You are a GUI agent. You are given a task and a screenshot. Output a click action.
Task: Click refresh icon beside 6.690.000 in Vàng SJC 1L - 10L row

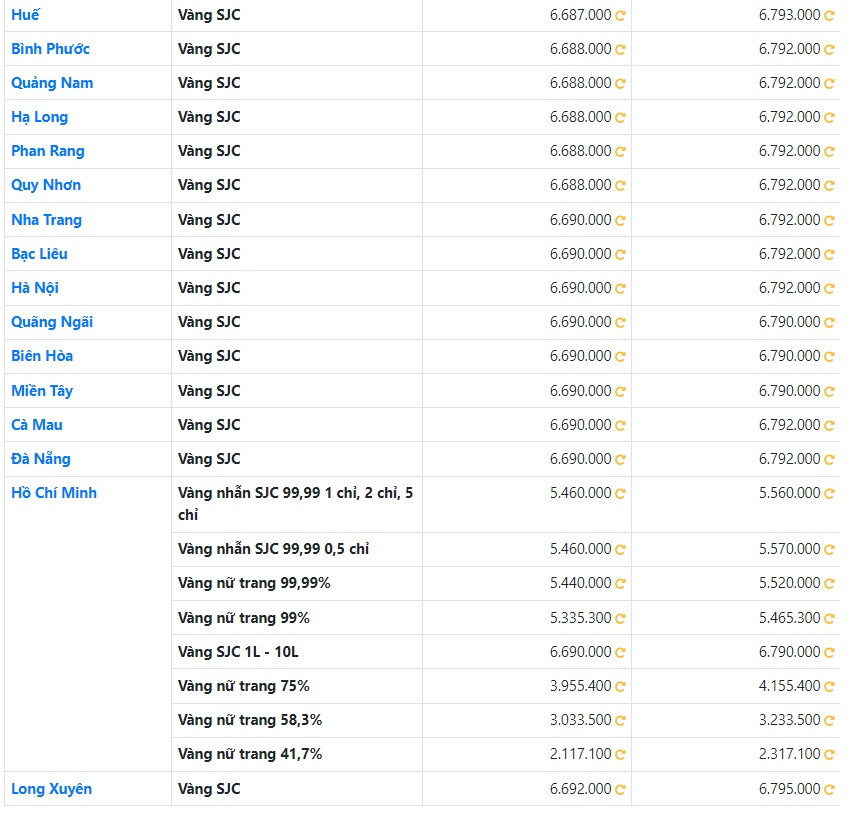[x=620, y=653]
